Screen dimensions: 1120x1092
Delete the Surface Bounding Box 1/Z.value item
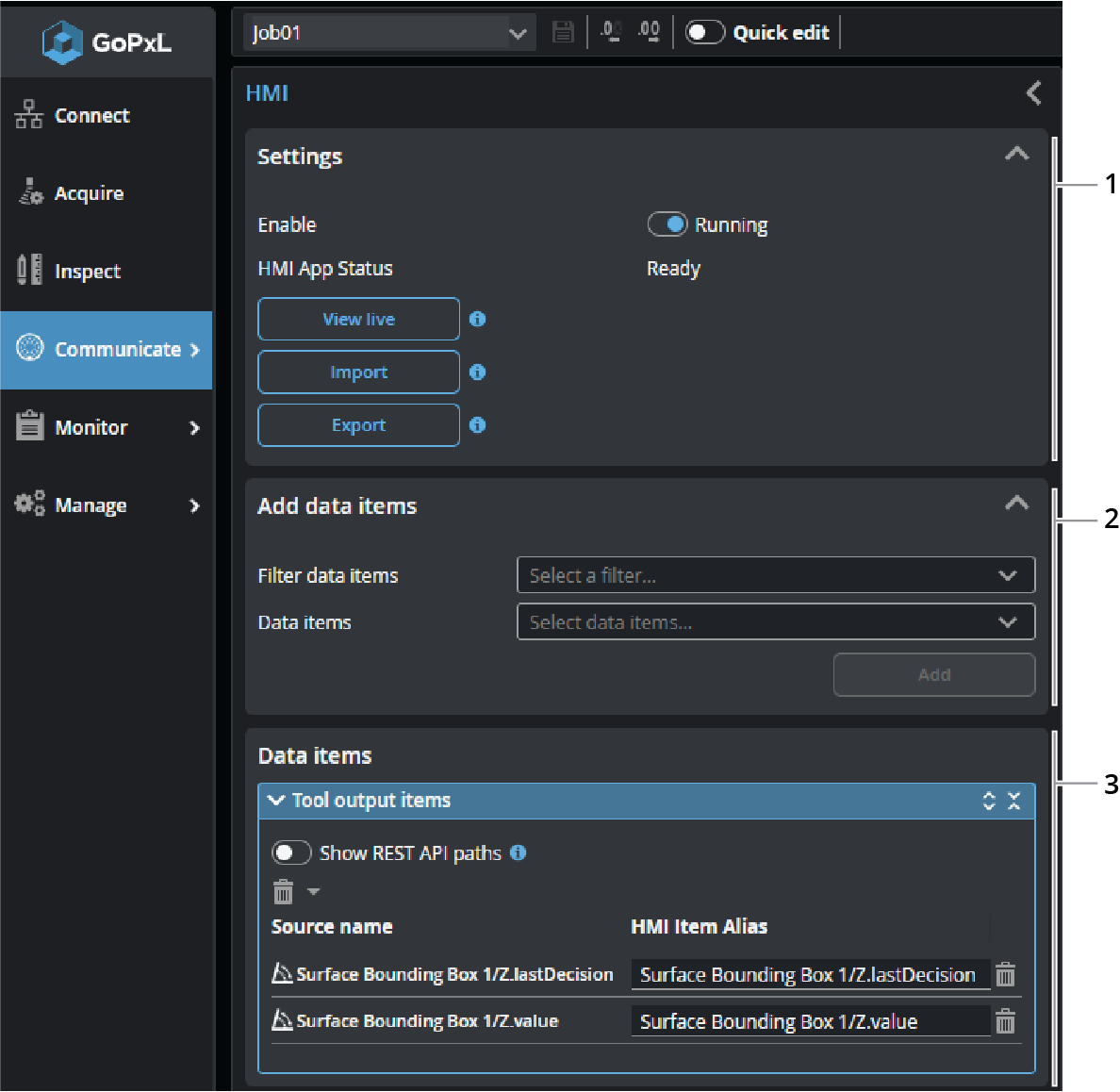coord(1006,1021)
